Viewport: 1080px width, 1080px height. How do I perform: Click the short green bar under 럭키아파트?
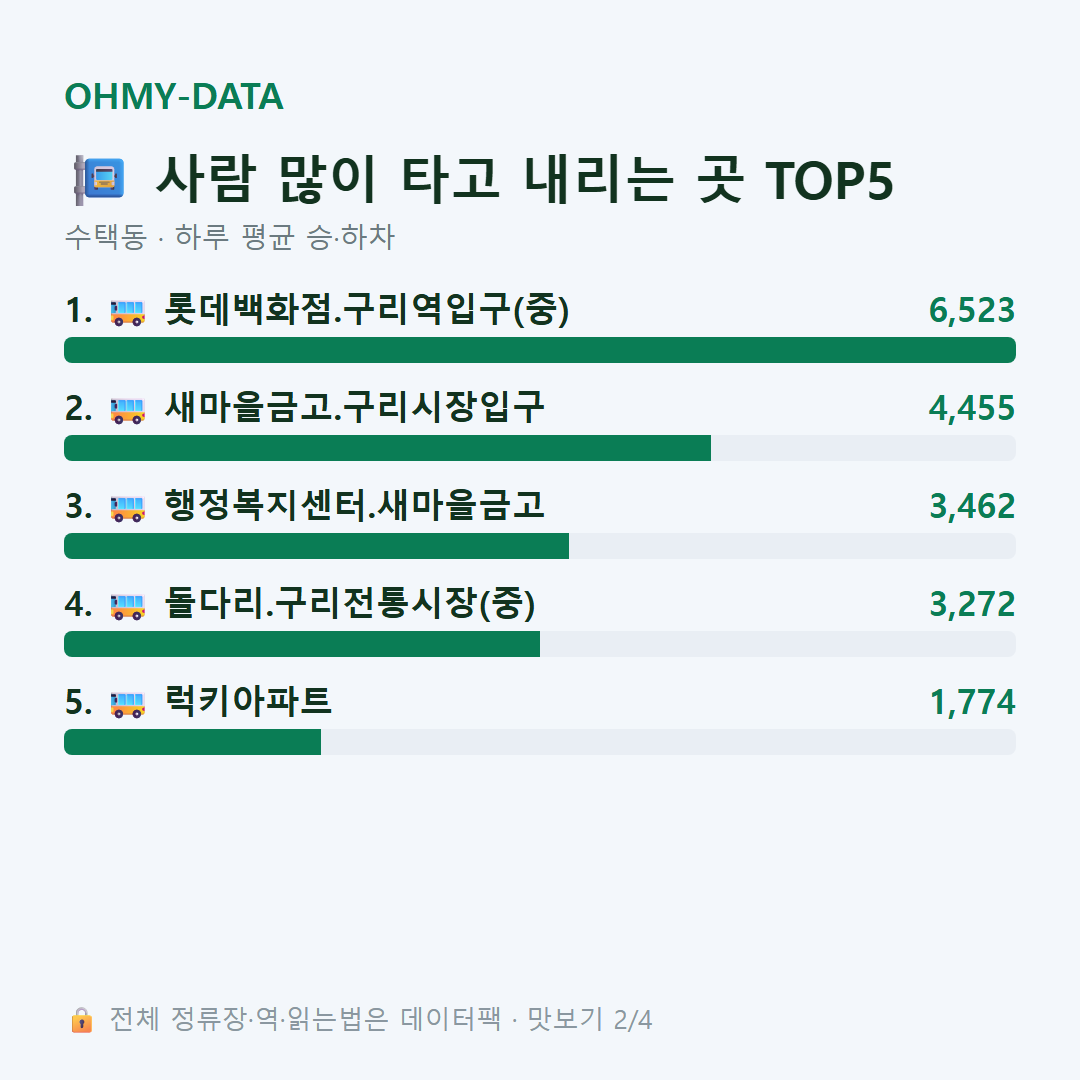192,741
